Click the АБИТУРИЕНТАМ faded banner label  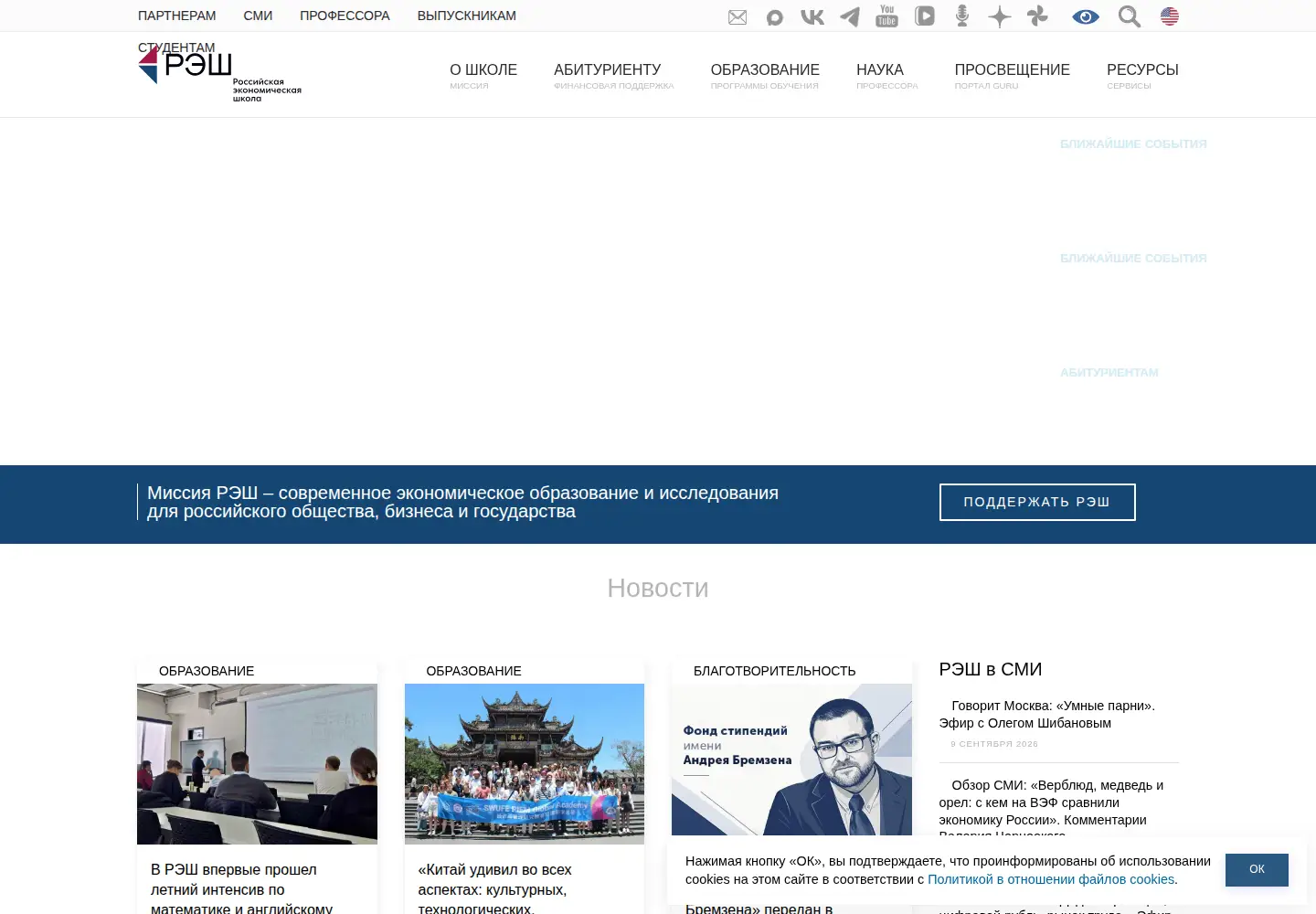(x=1109, y=372)
